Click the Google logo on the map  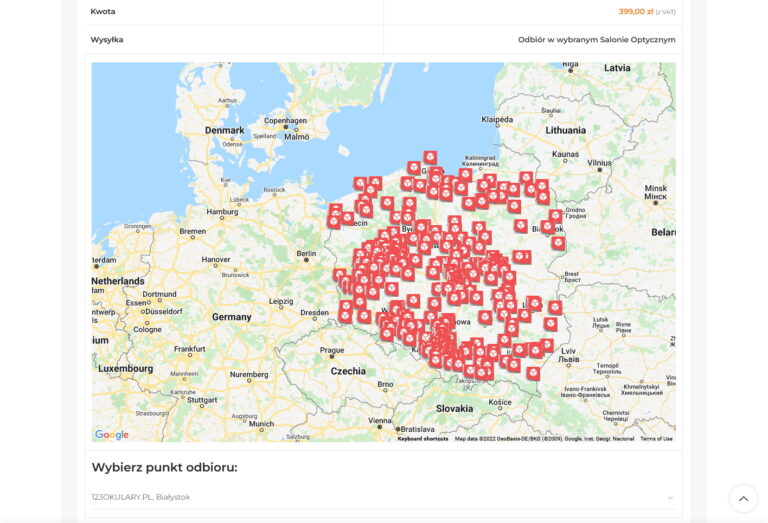pos(112,434)
